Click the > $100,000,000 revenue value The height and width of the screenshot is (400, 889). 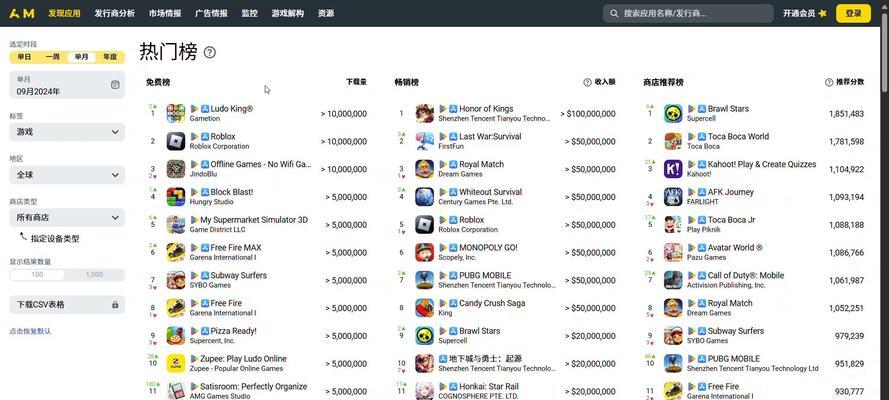click(x=588, y=114)
